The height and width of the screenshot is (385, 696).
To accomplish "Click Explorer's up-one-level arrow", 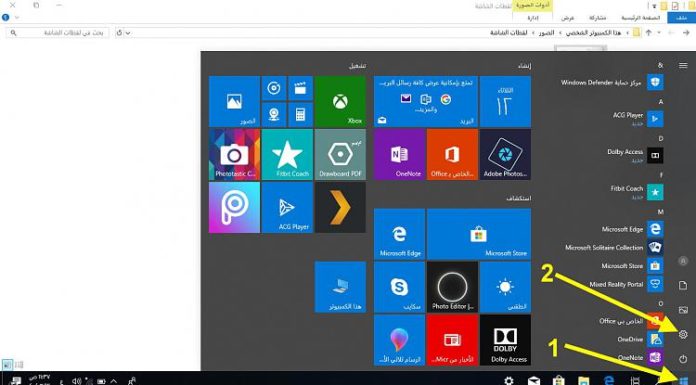I will [649, 33].
